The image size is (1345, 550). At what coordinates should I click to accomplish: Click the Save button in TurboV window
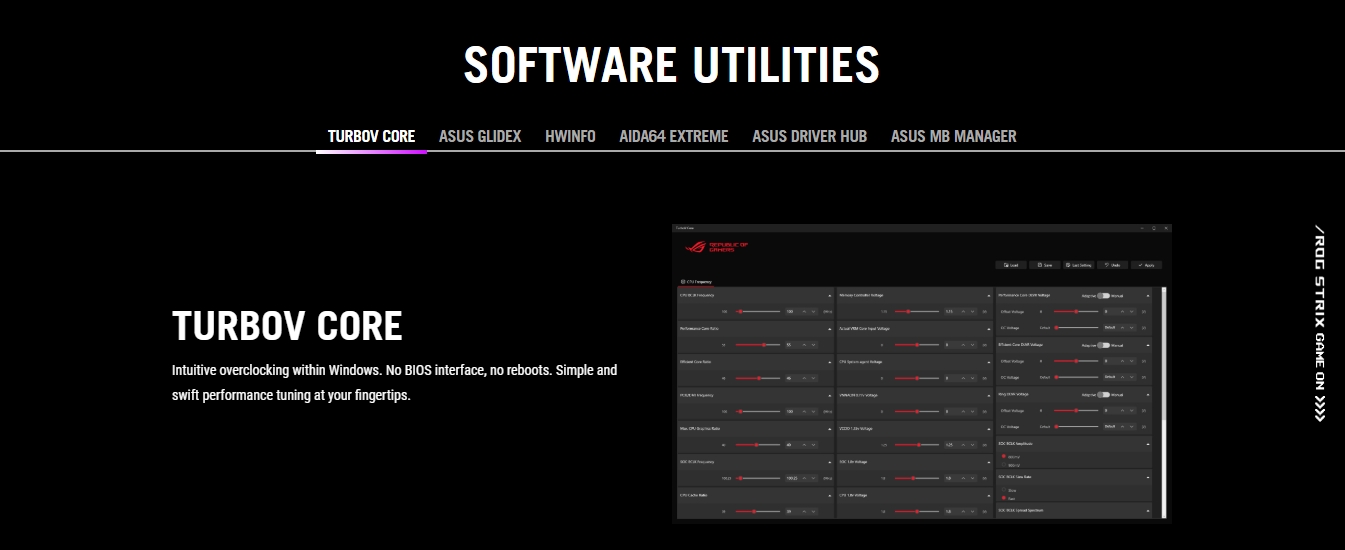(x=1044, y=265)
